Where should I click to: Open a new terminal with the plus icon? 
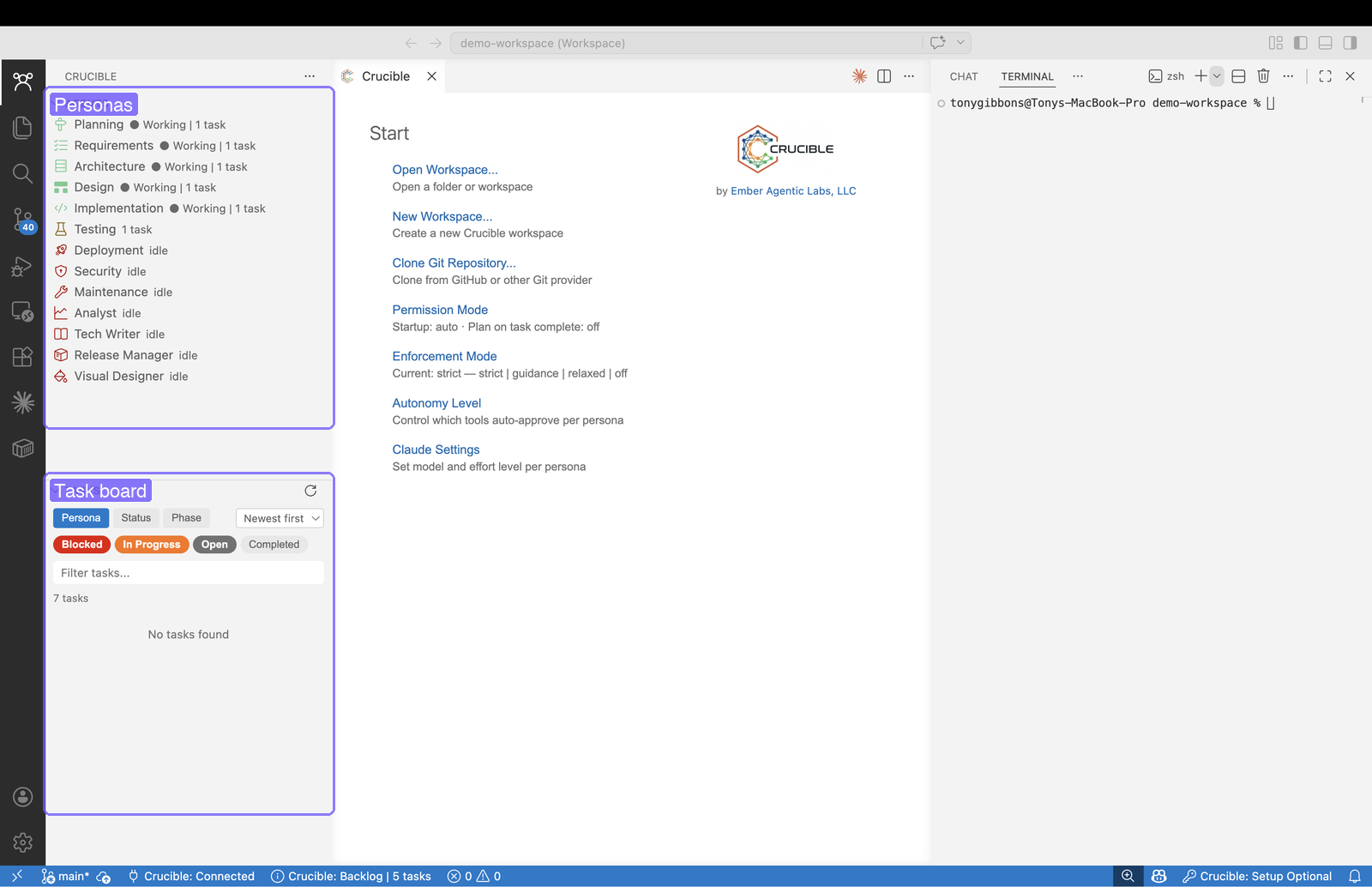pos(1201,75)
